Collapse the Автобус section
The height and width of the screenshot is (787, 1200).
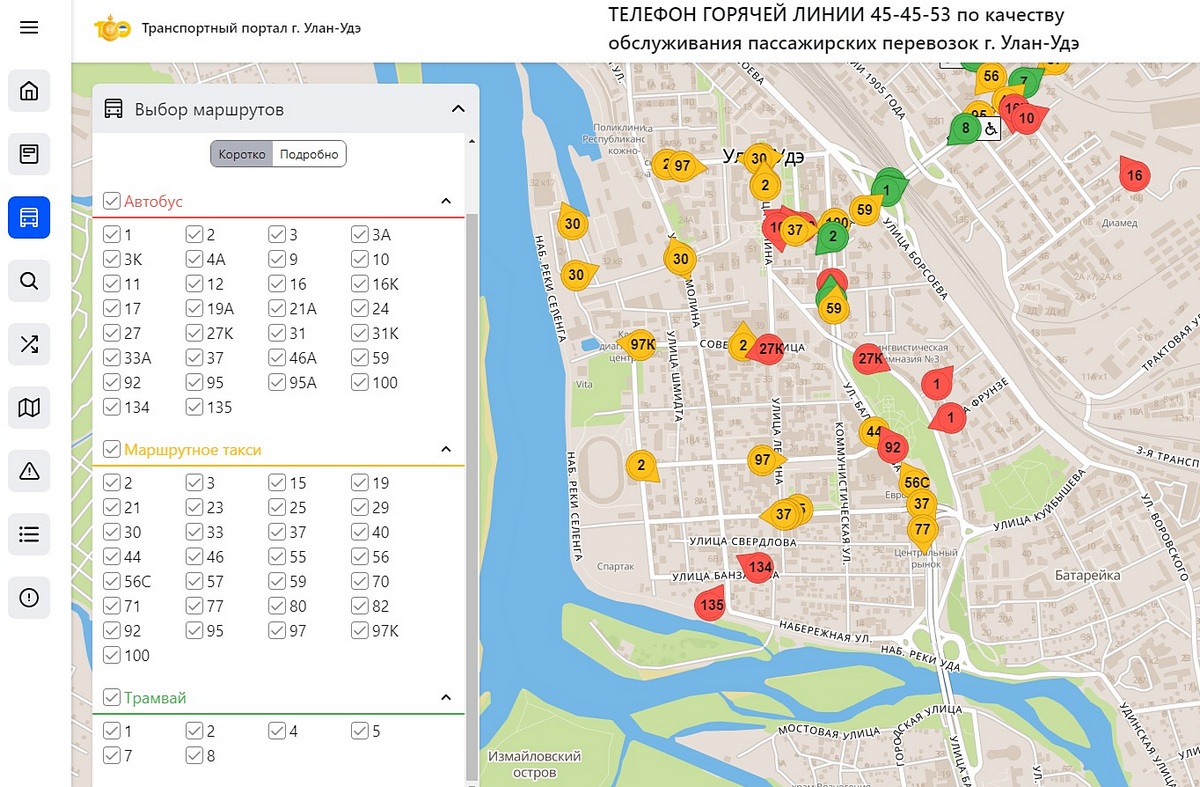click(446, 201)
